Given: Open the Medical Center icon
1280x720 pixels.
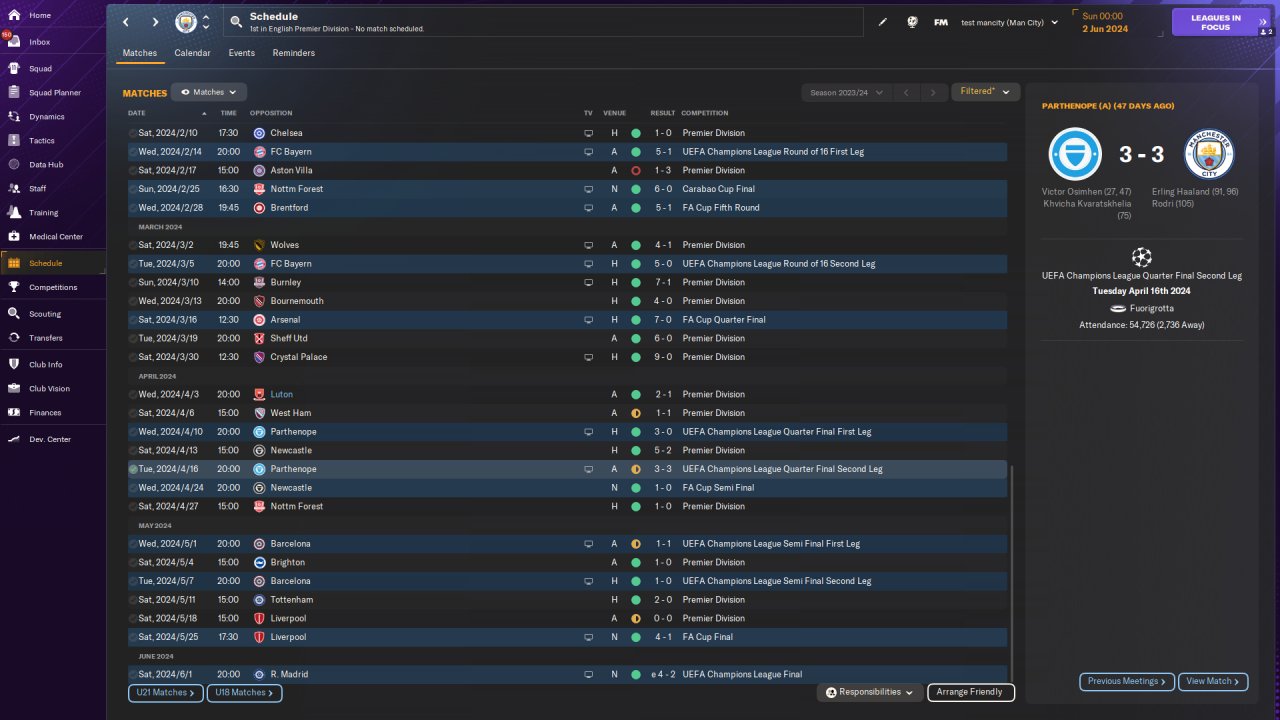Looking at the screenshot, I should 14,237.
